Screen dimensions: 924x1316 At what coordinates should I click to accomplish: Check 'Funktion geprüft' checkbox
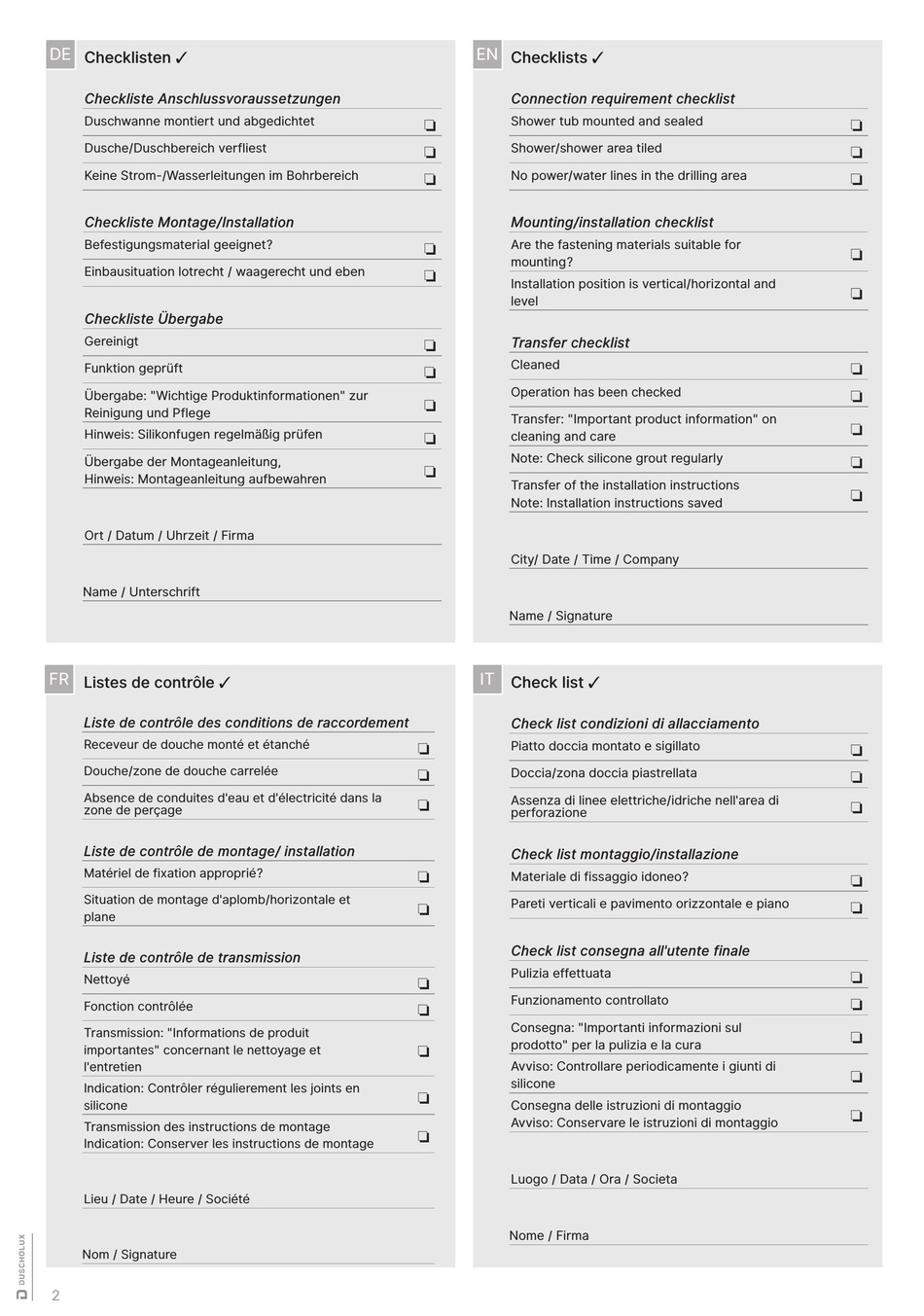click(x=430, y=373)
